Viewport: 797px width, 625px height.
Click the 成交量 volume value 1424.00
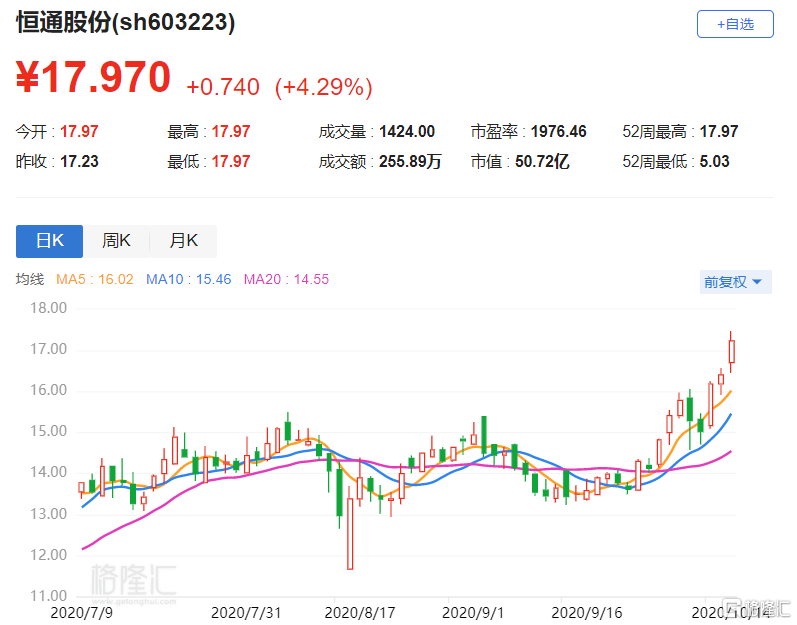pos(407,132)
